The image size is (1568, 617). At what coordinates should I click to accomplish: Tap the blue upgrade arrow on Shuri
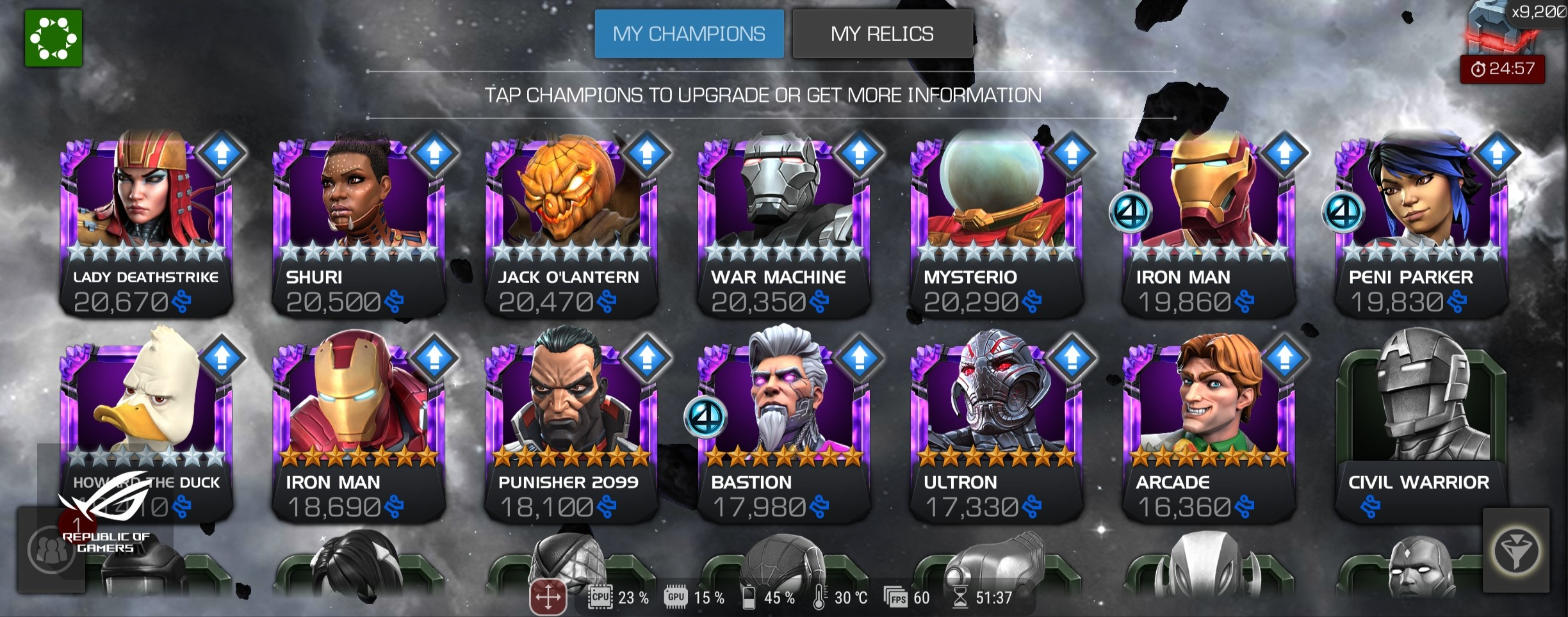(435, 154)
